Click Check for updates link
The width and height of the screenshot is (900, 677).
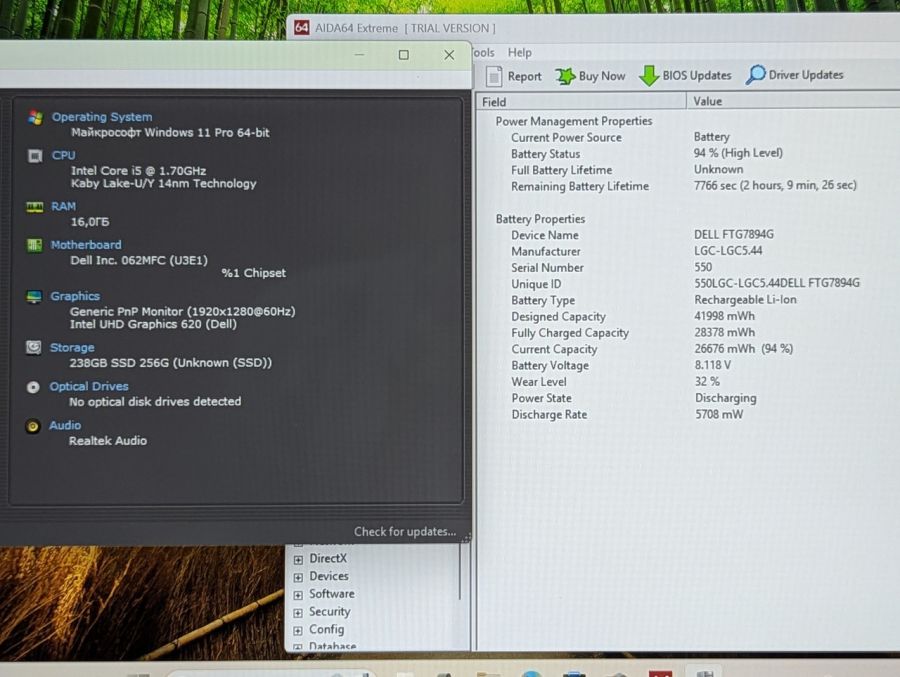pos(405,532)
